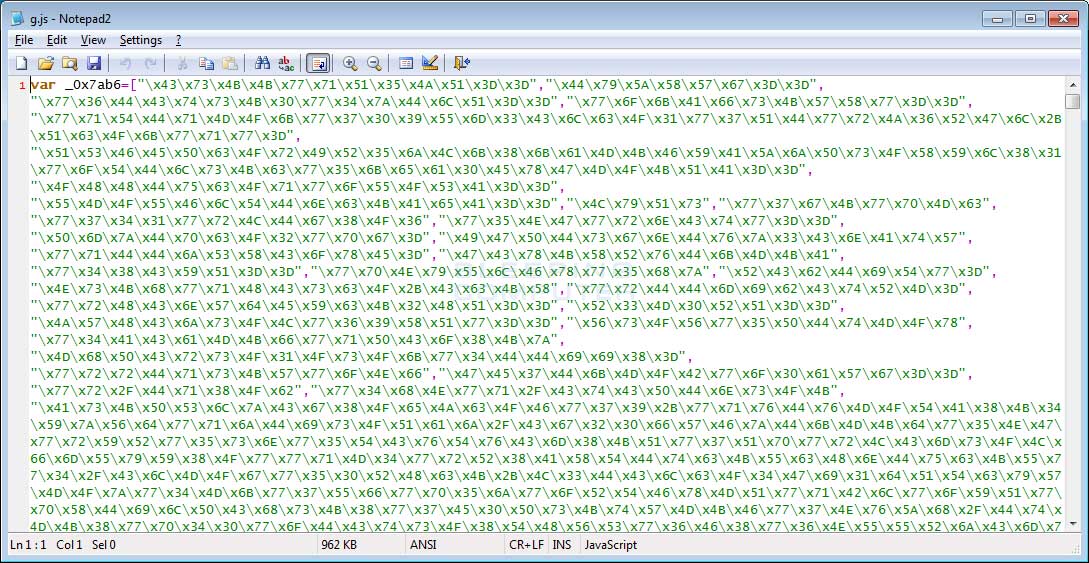Click the 962 KB file size status

point(338,546)
